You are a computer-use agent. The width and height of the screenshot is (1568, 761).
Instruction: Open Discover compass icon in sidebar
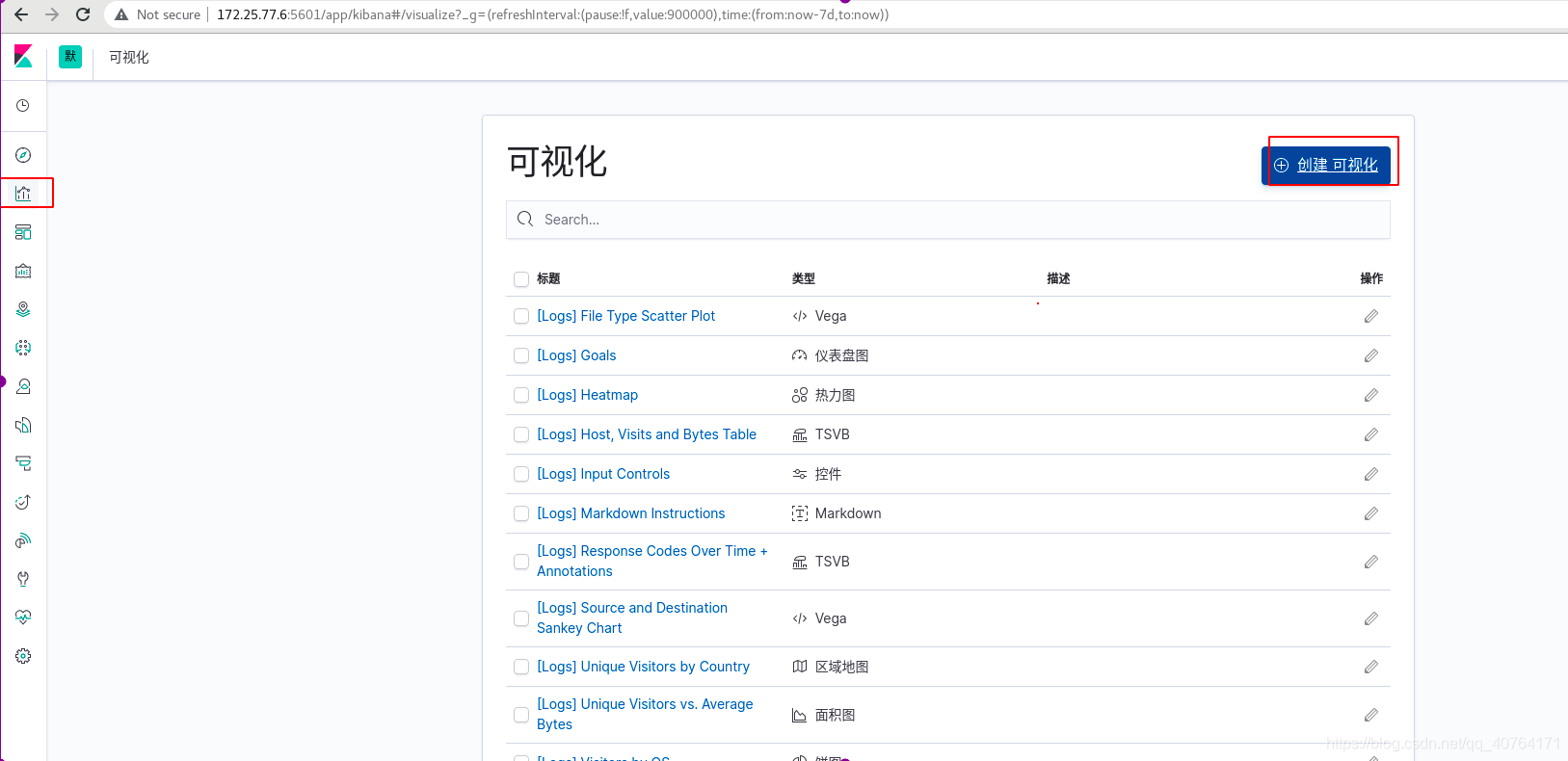tap(23, 155)
